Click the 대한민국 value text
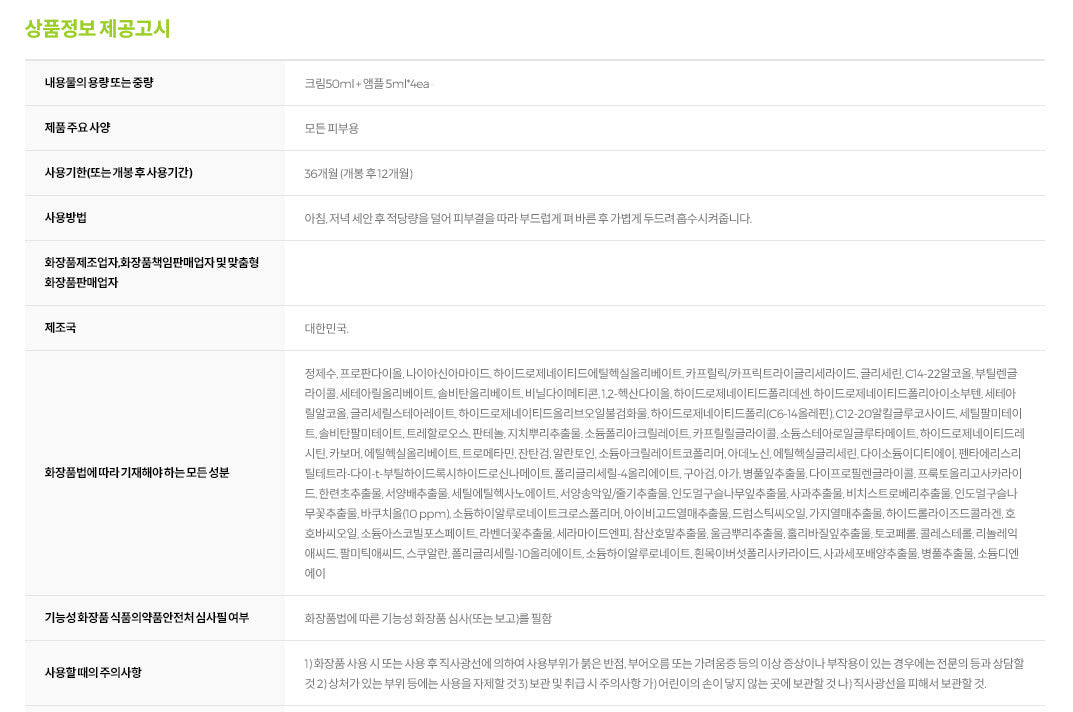Viewport: 1073px width, 712px height. click(326, 327)
